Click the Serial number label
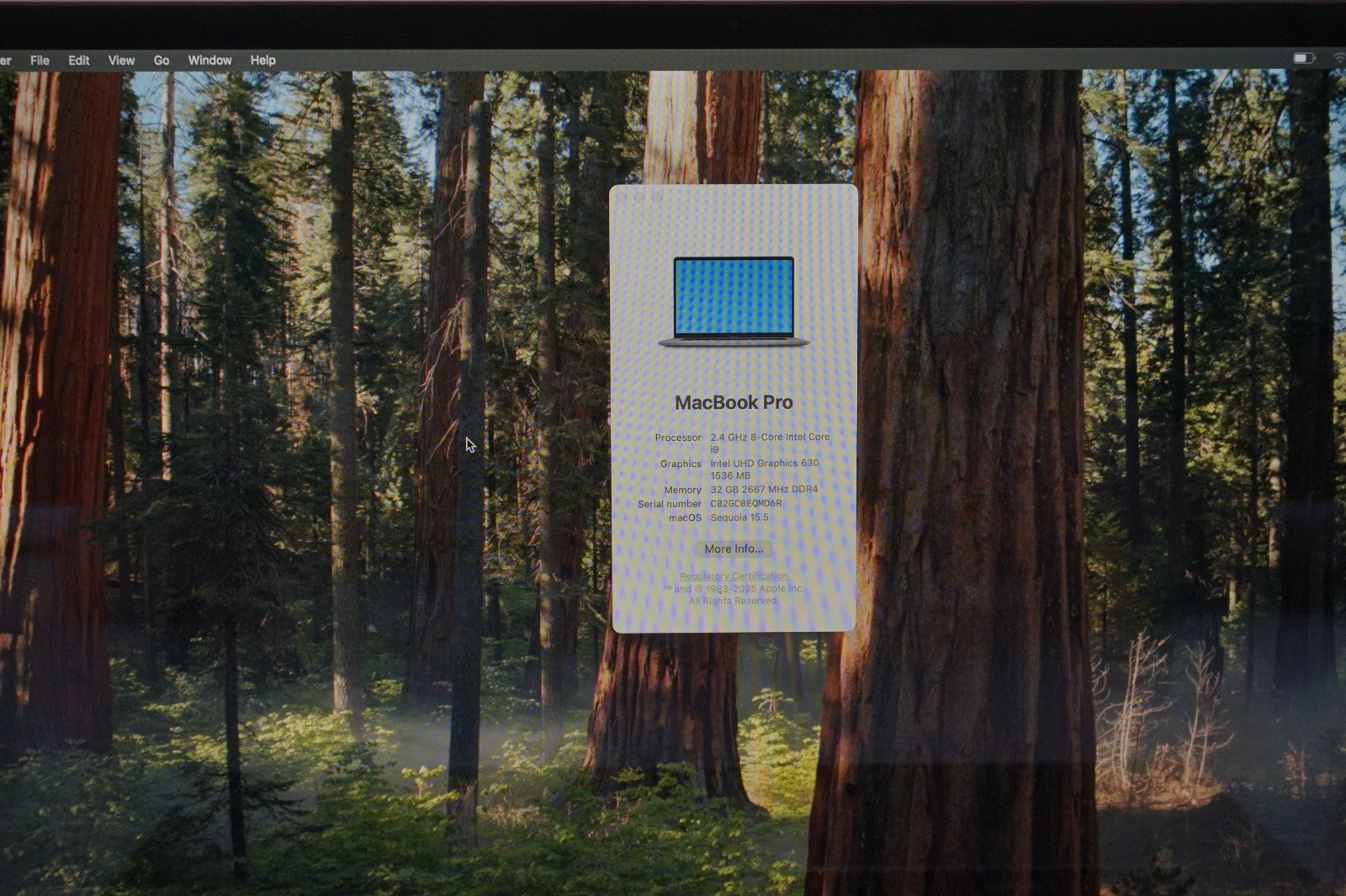This screenshot has height=896, width=1346. coord(670,504)
